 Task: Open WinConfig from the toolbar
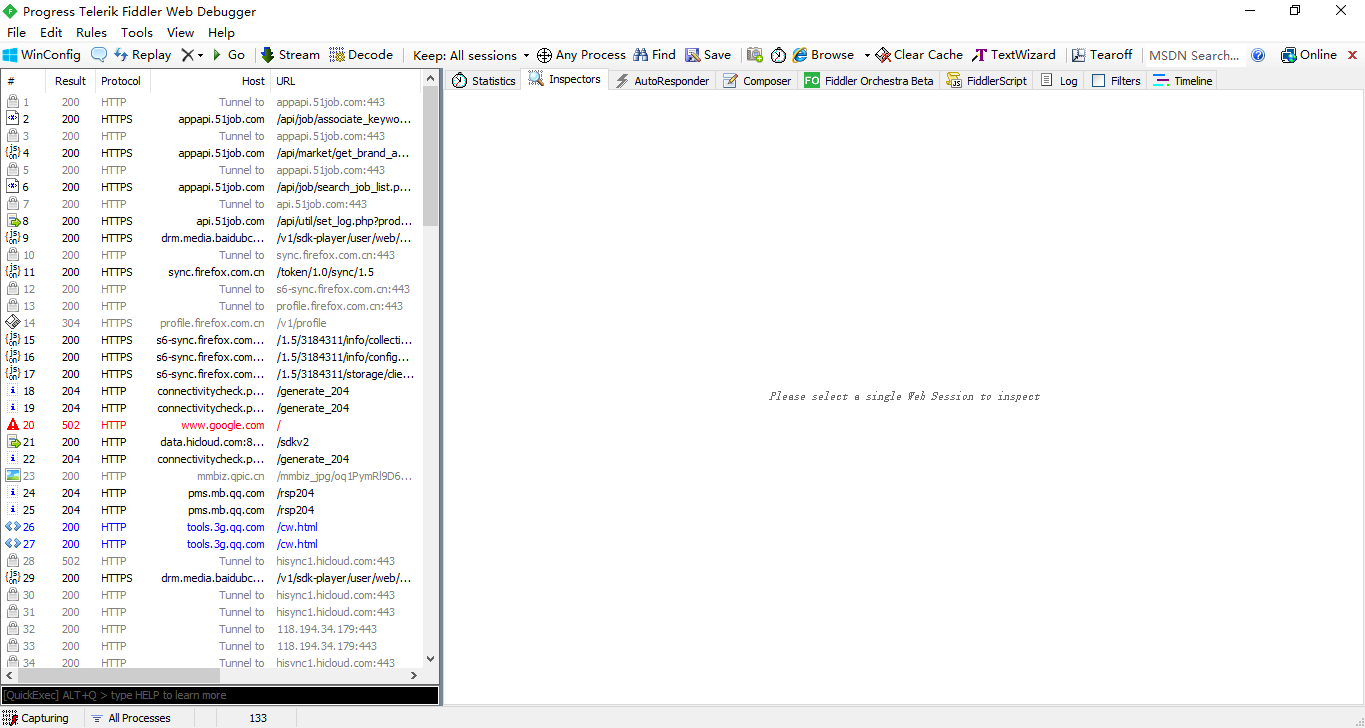coord(42,55)
